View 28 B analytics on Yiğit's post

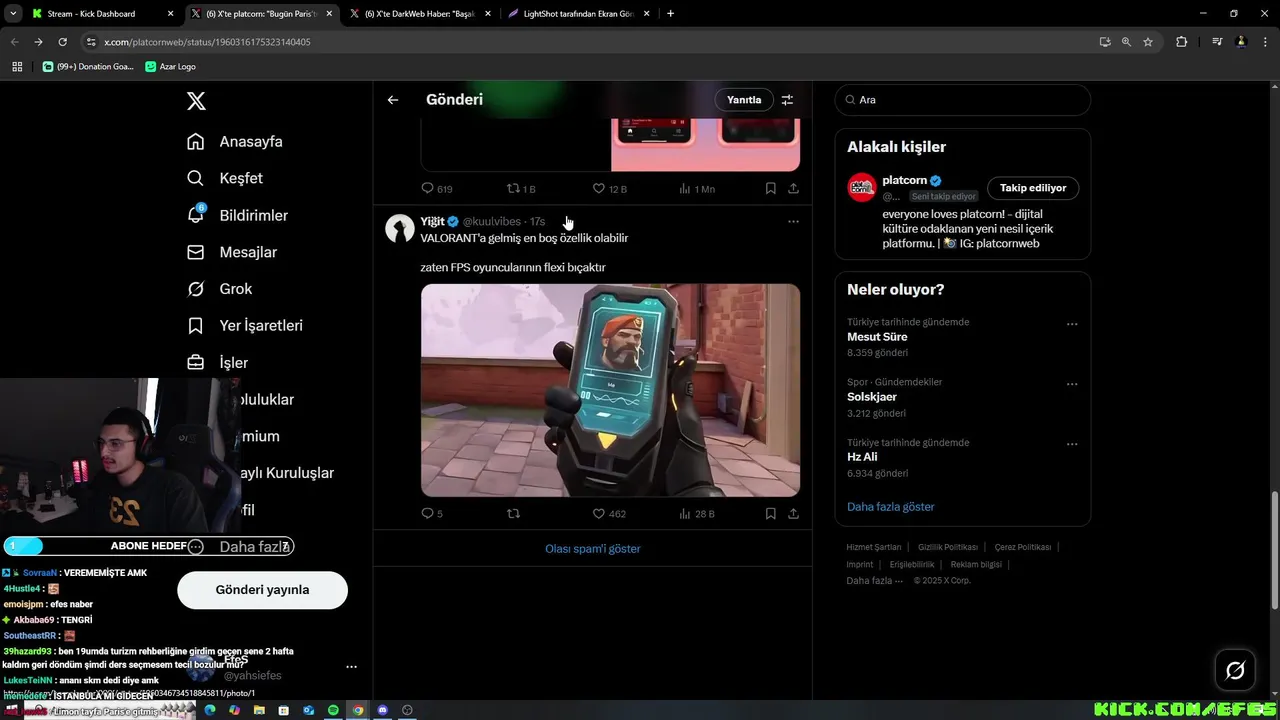click(697, 514)
